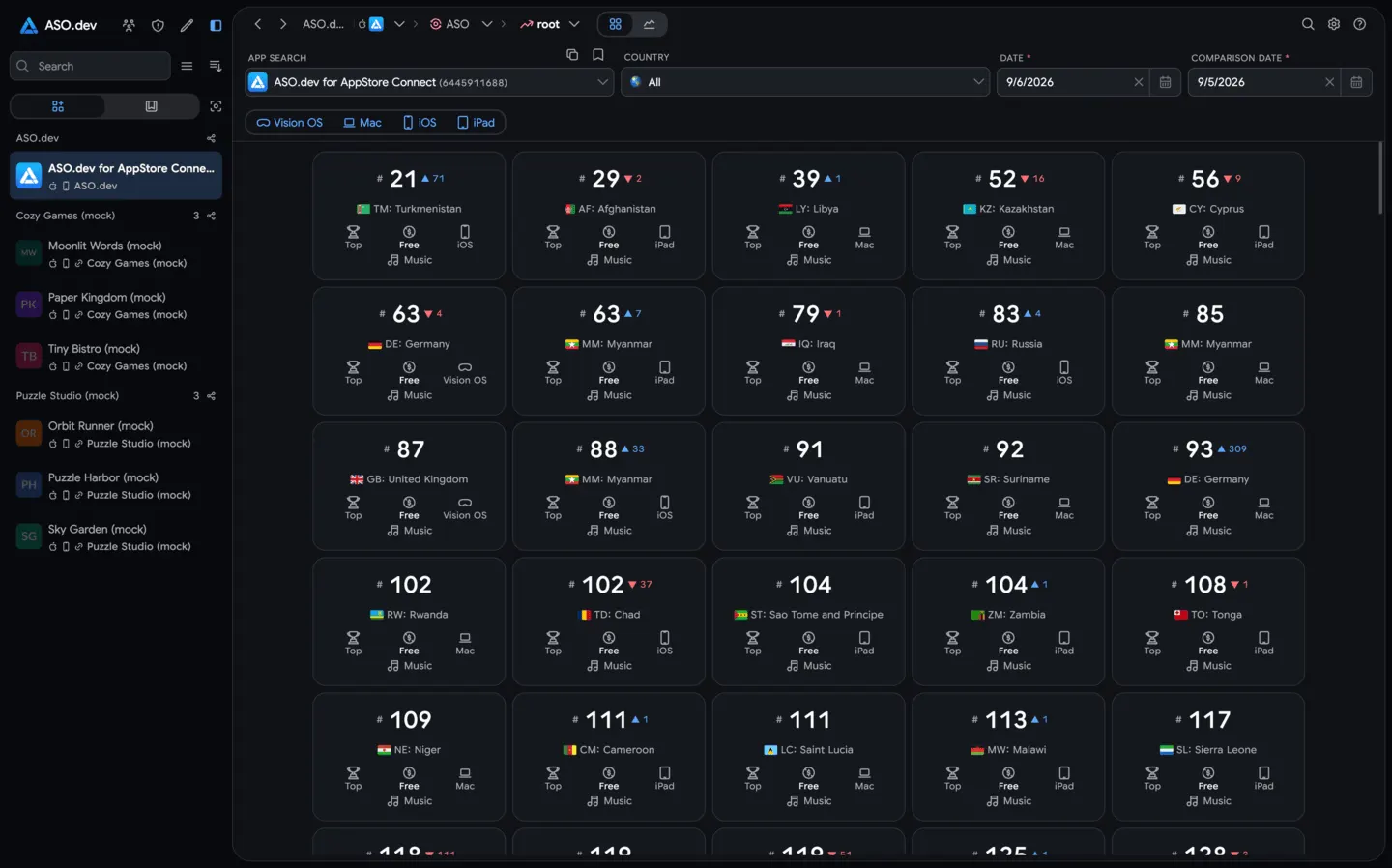Open the calendar picker for the Date field
The image size is (1392, 868).
pos(1166,82)
